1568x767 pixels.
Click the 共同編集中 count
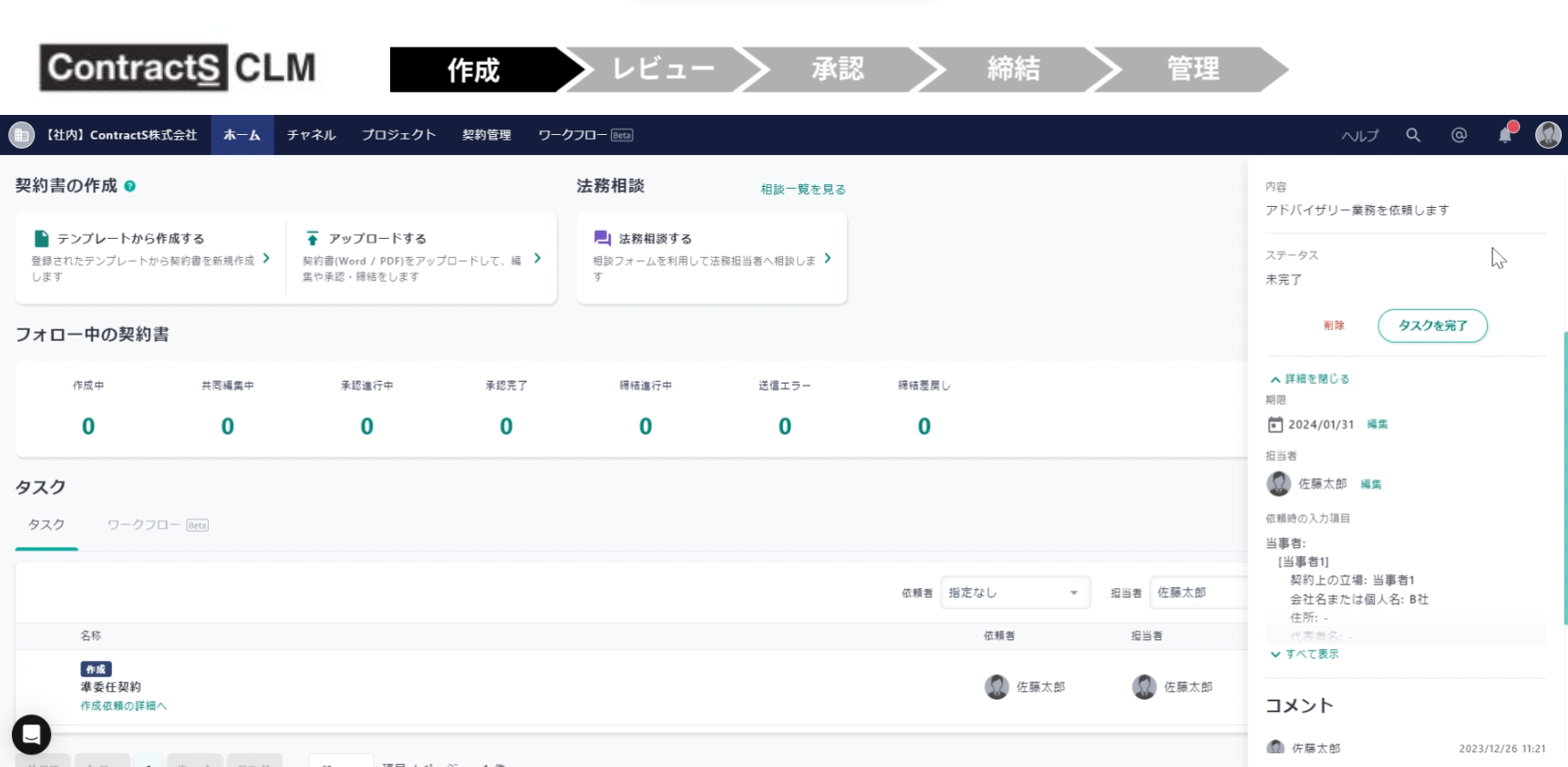228,426
